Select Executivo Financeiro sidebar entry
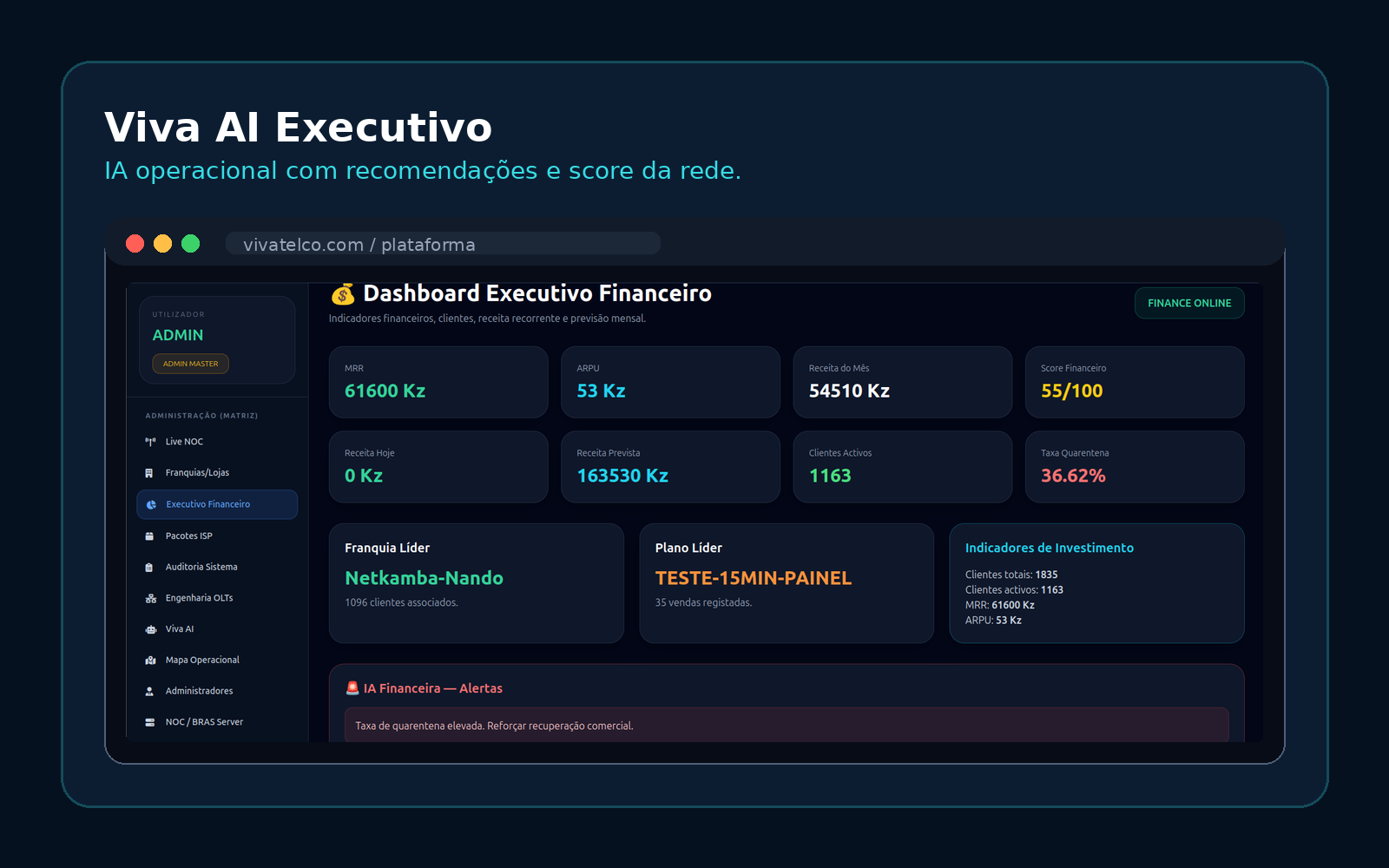Screen dimensions: 1389x868 [217, 504]
